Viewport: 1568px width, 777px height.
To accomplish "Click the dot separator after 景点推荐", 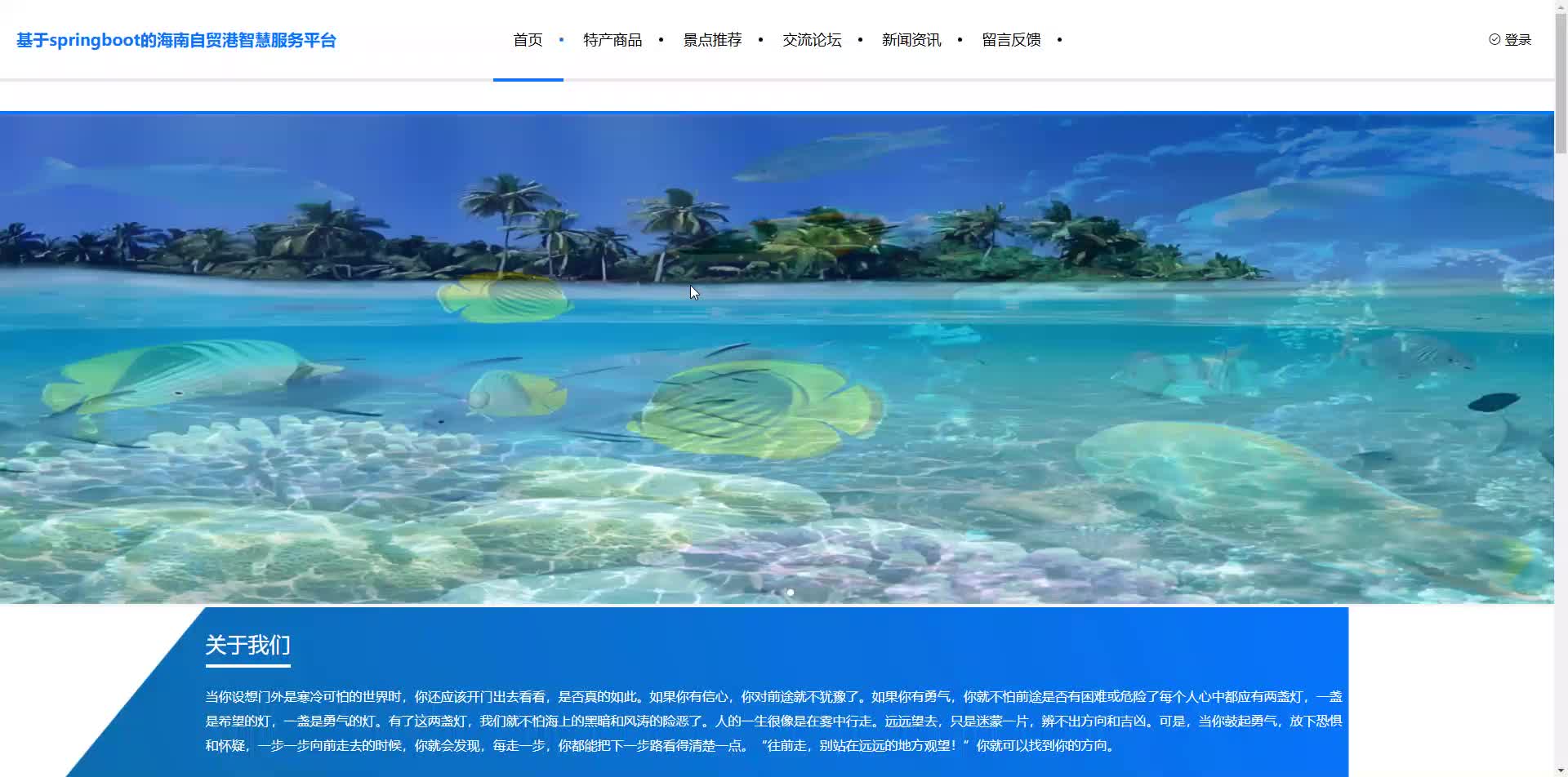I will pyautogui.click(x=760, y=39).
